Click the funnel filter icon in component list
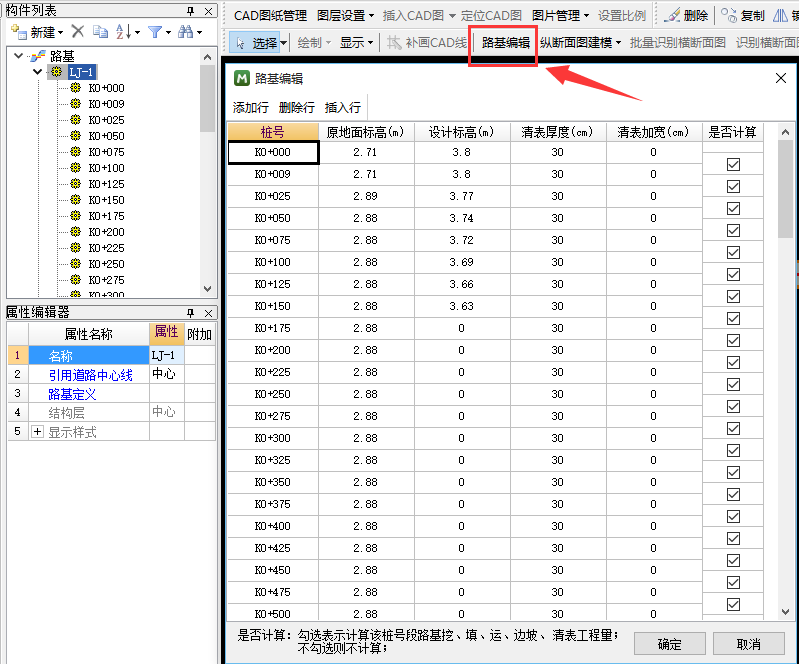Viewport: 799px width, 664px height. click(x=155, y=32)
